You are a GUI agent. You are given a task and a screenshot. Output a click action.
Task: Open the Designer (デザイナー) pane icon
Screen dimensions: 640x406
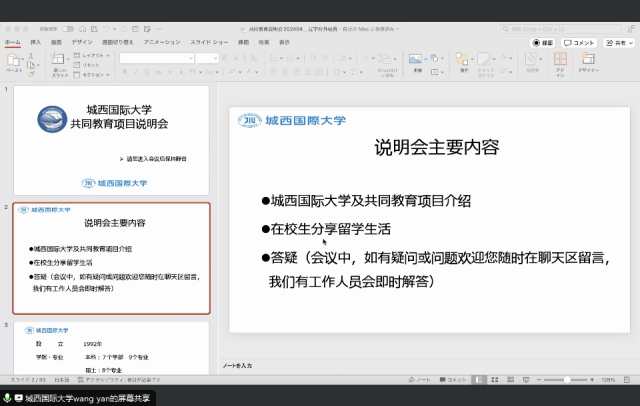click(588, 59)
